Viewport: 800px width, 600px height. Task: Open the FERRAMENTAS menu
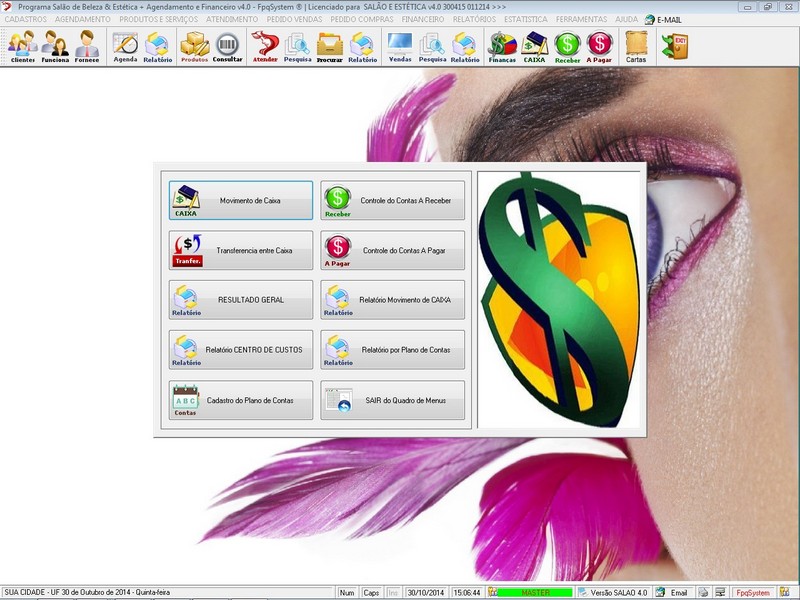(x=582, y=19)
